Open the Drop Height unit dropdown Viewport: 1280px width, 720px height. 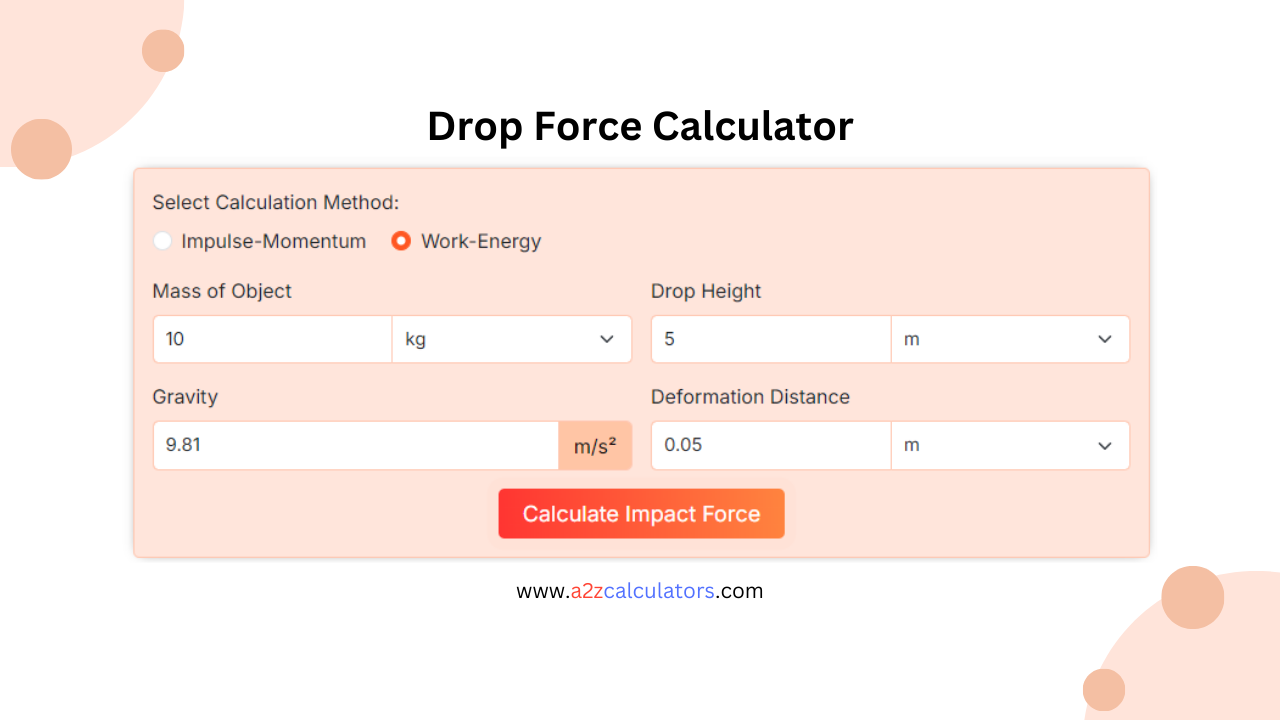click(1010, 339)
